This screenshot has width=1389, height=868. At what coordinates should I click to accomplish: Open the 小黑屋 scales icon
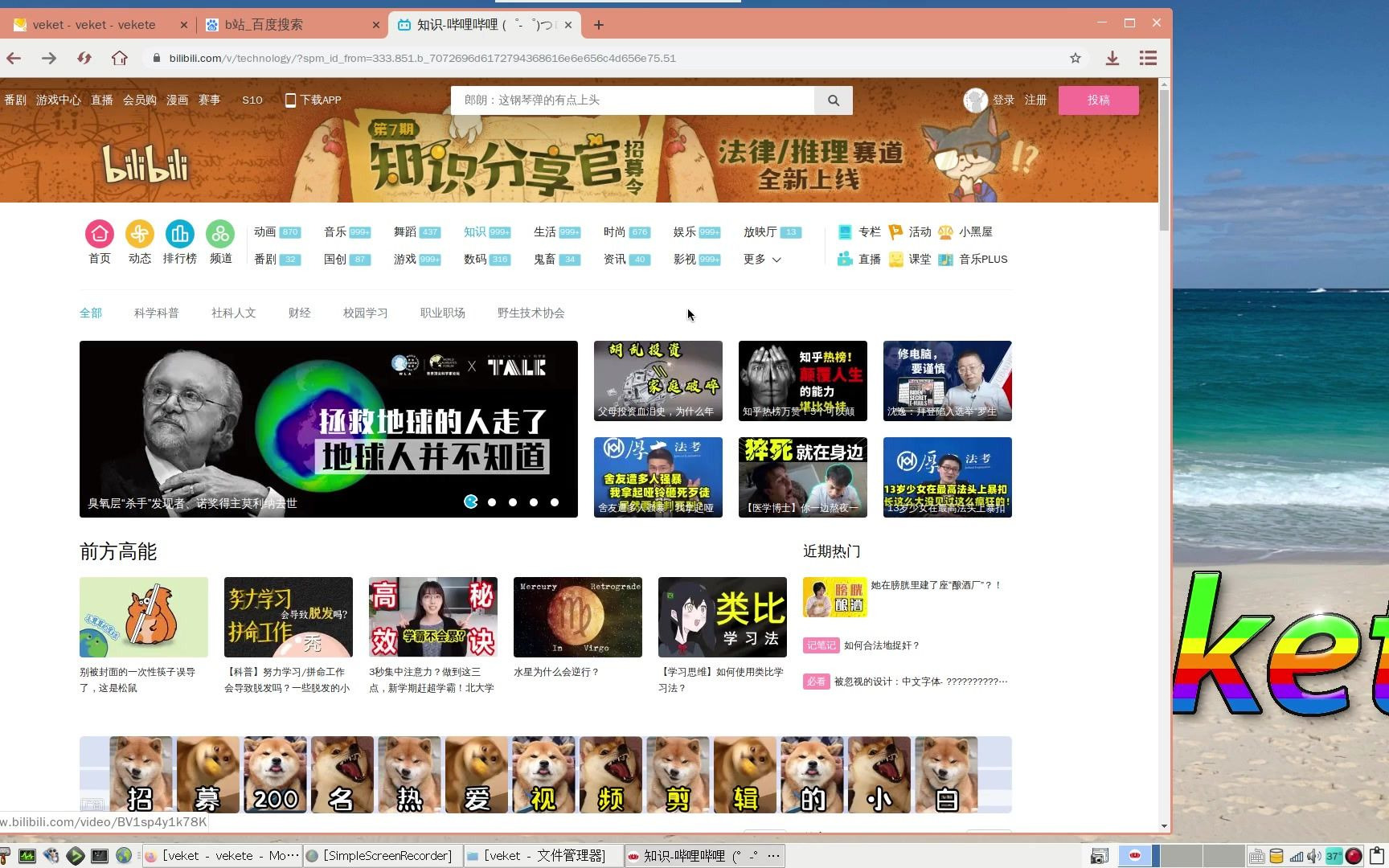pyautogui.click(x=945, y=232)
